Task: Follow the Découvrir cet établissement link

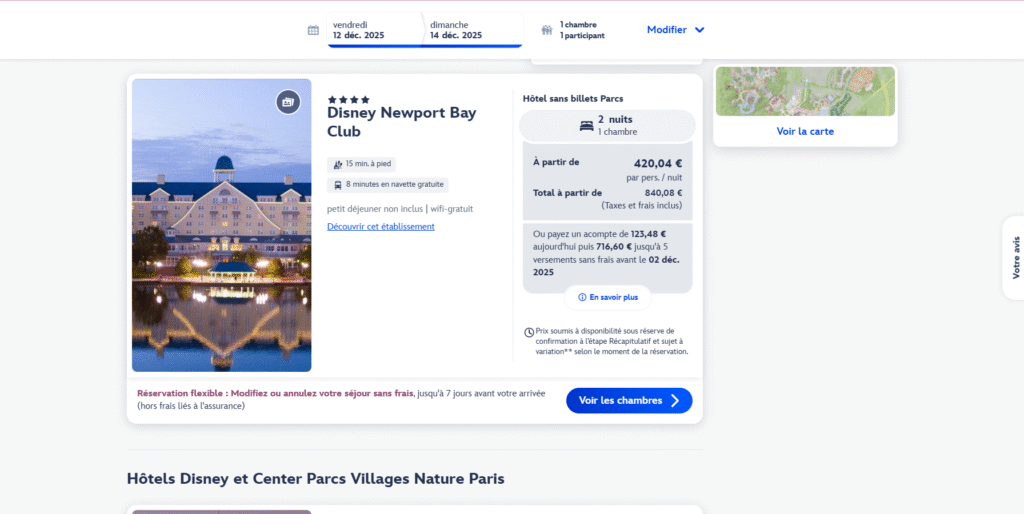Action: [x=381, y=227]
